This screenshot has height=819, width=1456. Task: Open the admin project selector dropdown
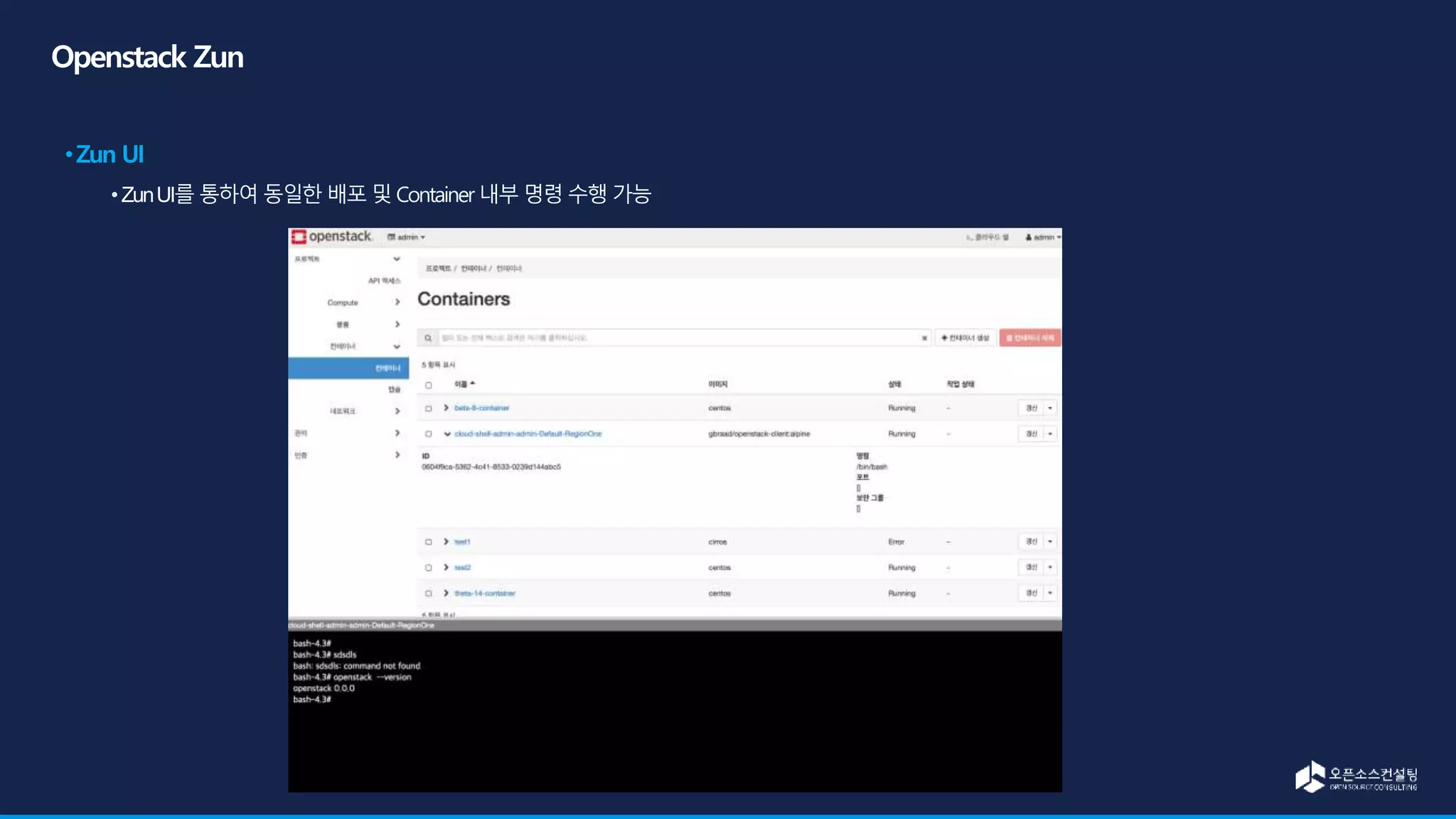(x=406, y=237)
